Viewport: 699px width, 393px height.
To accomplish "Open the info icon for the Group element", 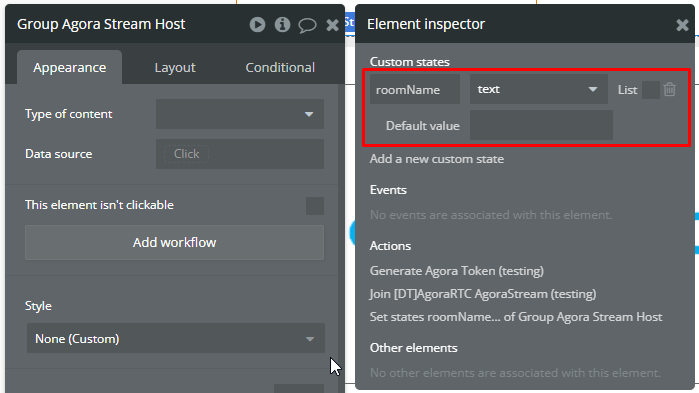I will click(282, 25).
